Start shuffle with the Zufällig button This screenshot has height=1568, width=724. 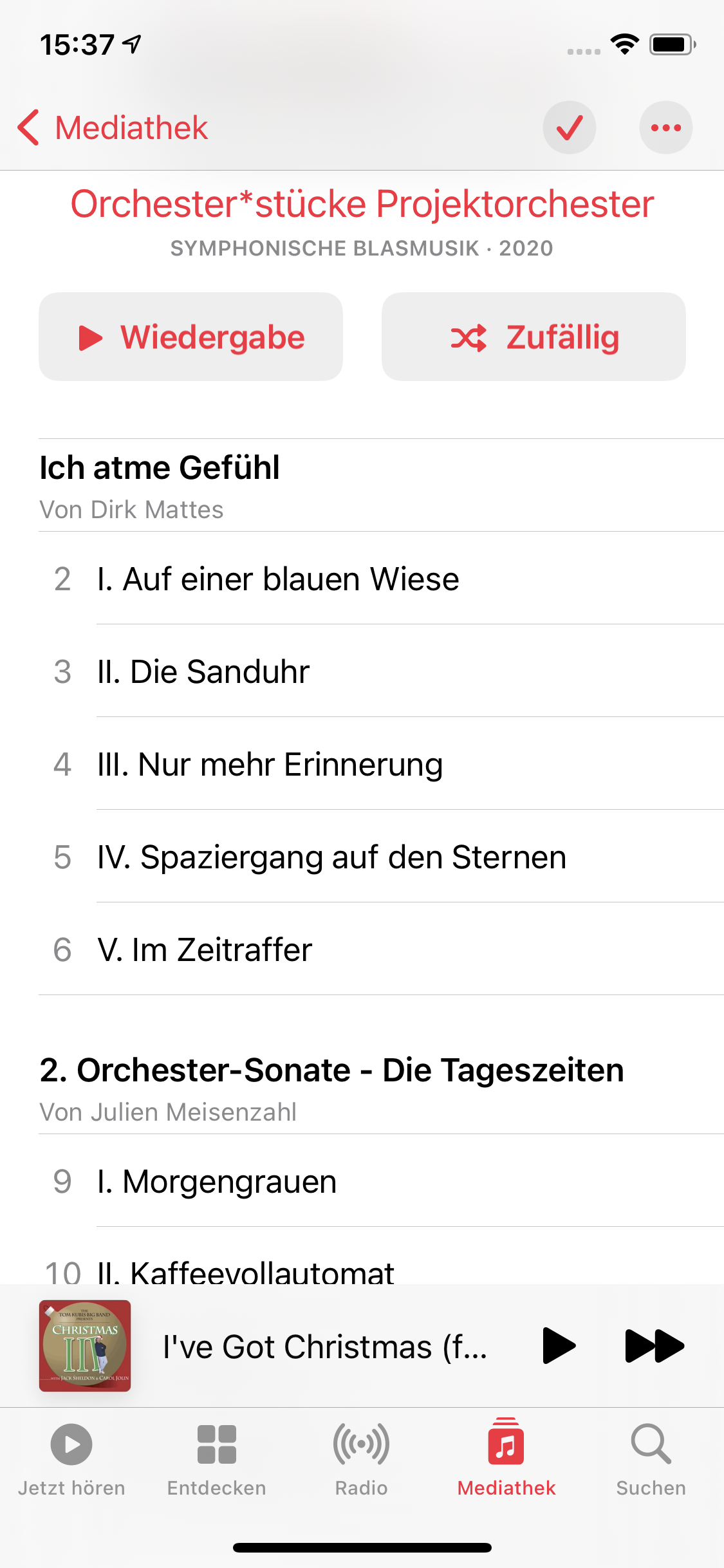pos(534,337)
